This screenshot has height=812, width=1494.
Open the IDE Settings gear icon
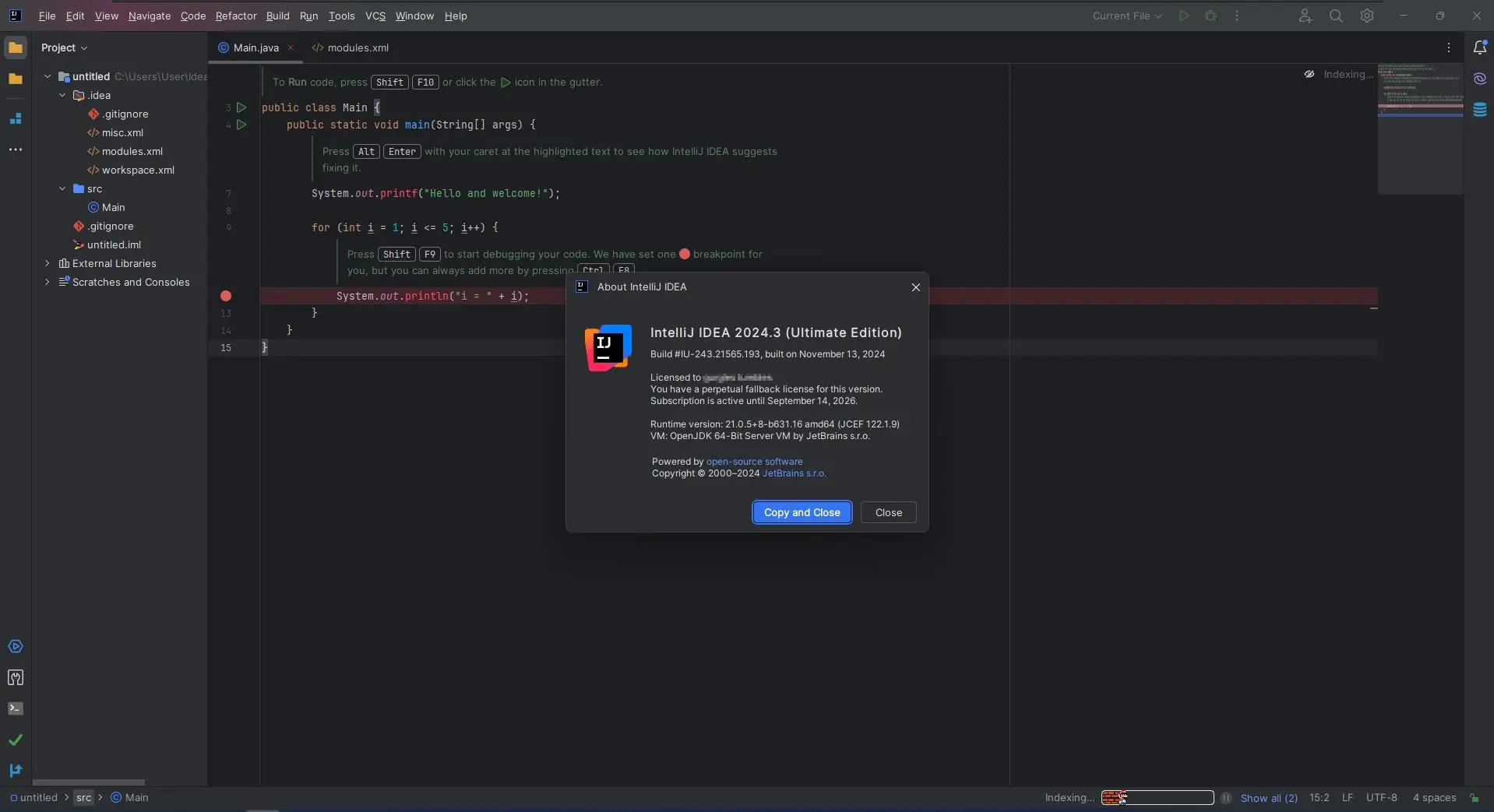[1368, 16]
